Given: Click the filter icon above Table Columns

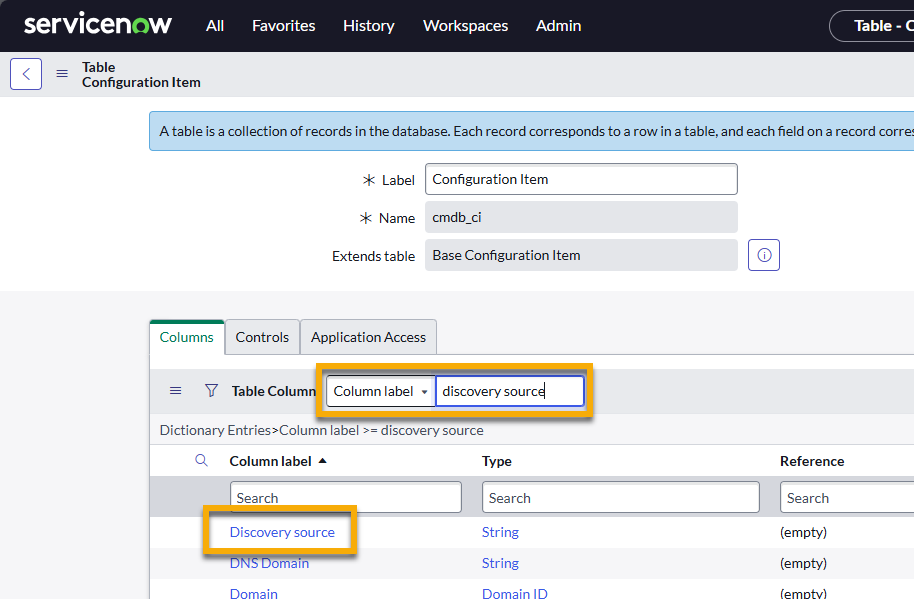Looking at the screenshot, I should (x=211, y=390).
